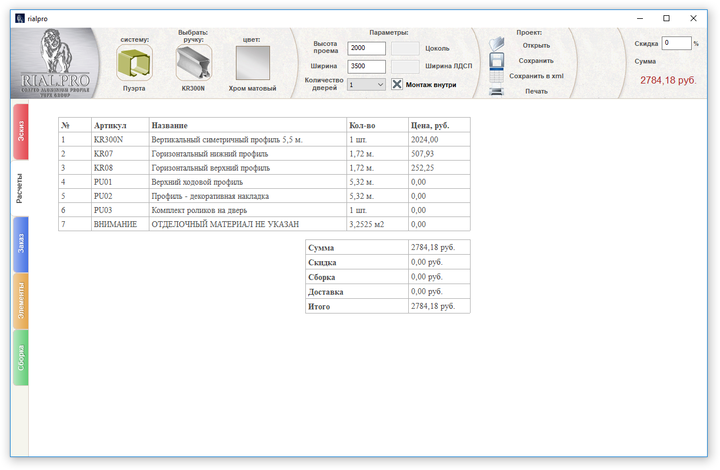Choose the KR300N handle profile icon
This screenshot has height=470, width=720.
(194, 63)
